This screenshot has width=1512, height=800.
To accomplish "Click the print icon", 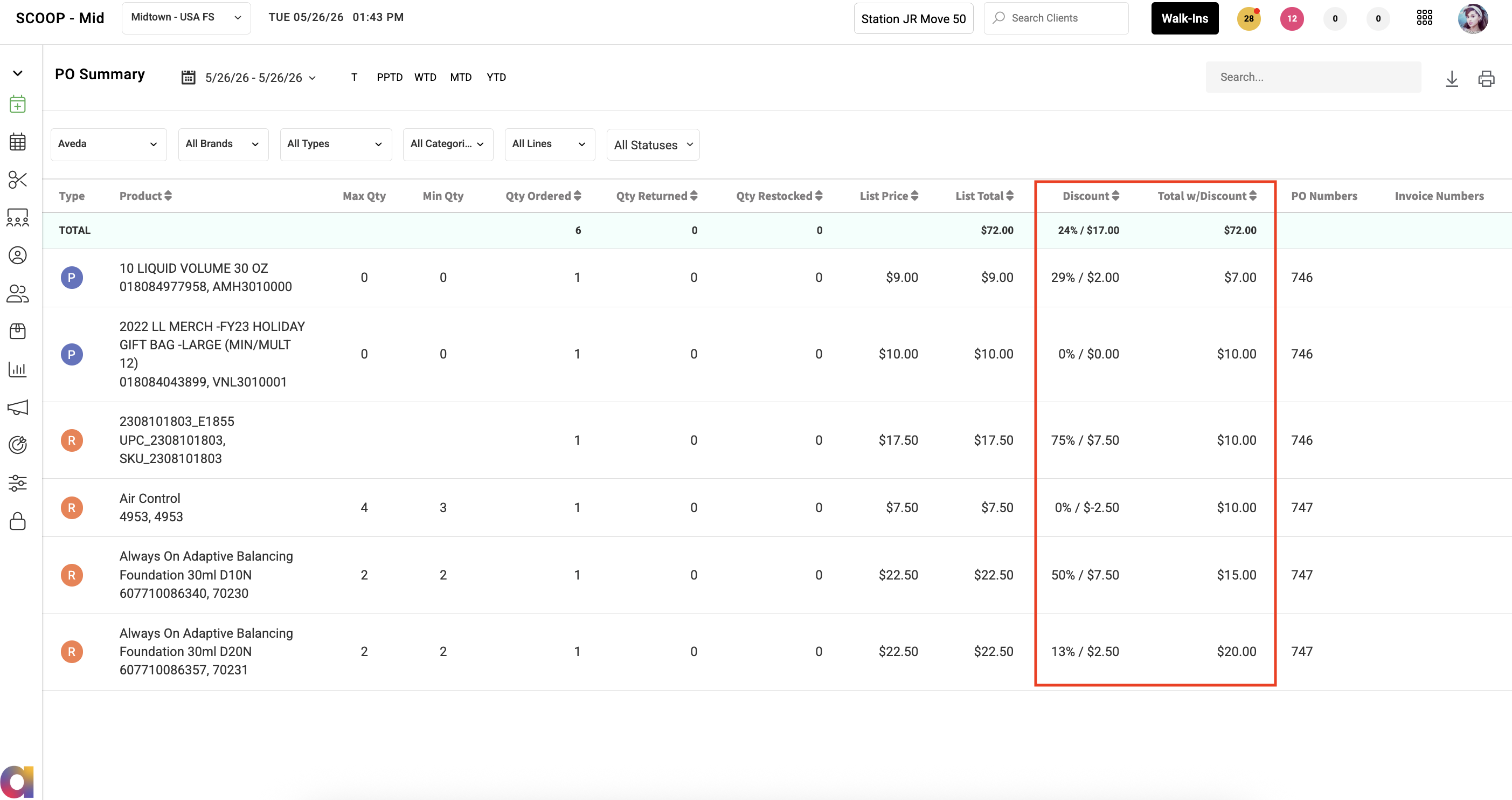I will (x=1486, y=78).
